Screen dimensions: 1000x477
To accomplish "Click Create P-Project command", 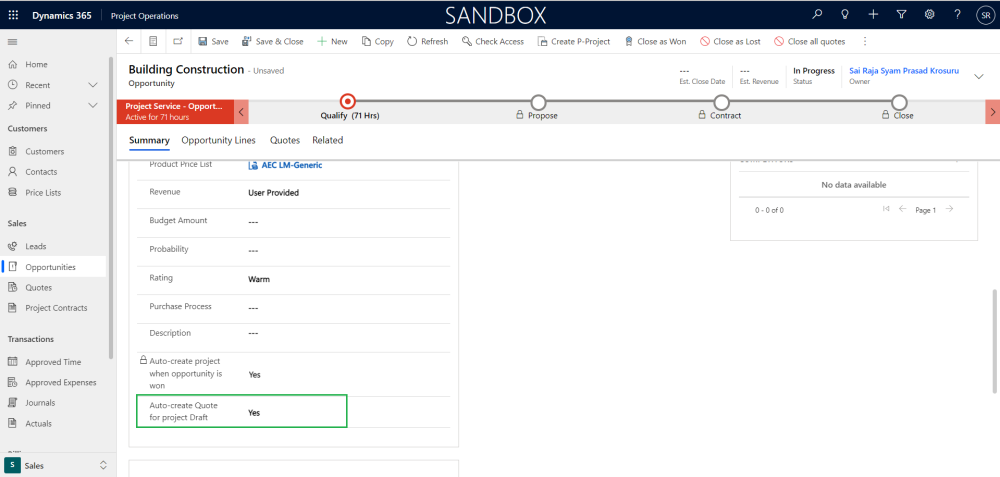I will tap(574, 41).
